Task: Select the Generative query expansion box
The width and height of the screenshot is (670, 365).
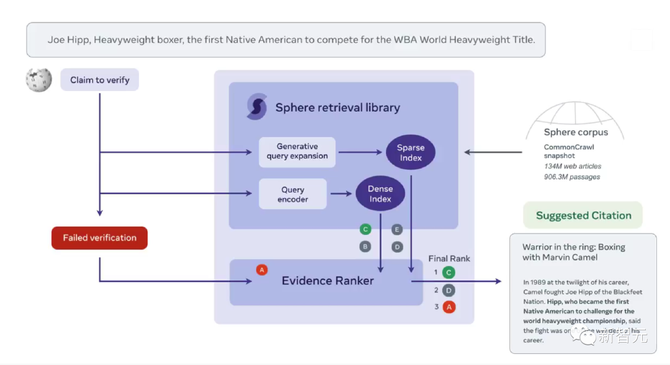Action: click(297, 152)
